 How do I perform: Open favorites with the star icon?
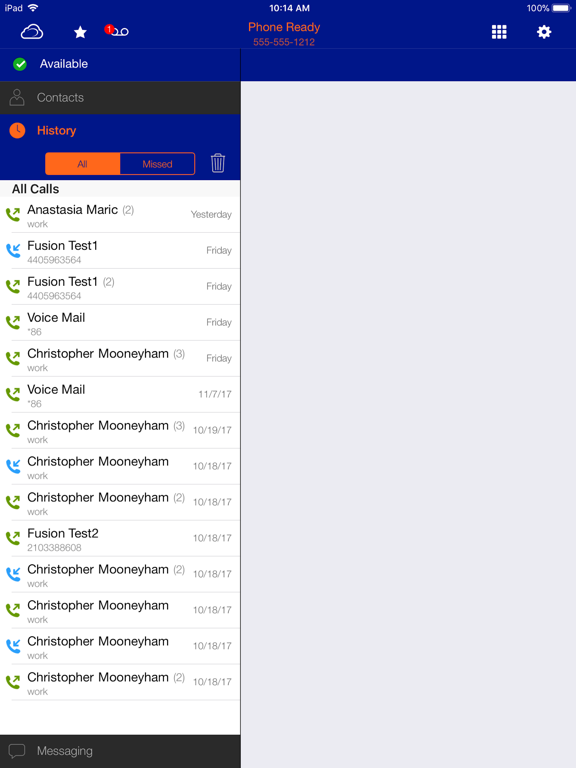[80, 32]
